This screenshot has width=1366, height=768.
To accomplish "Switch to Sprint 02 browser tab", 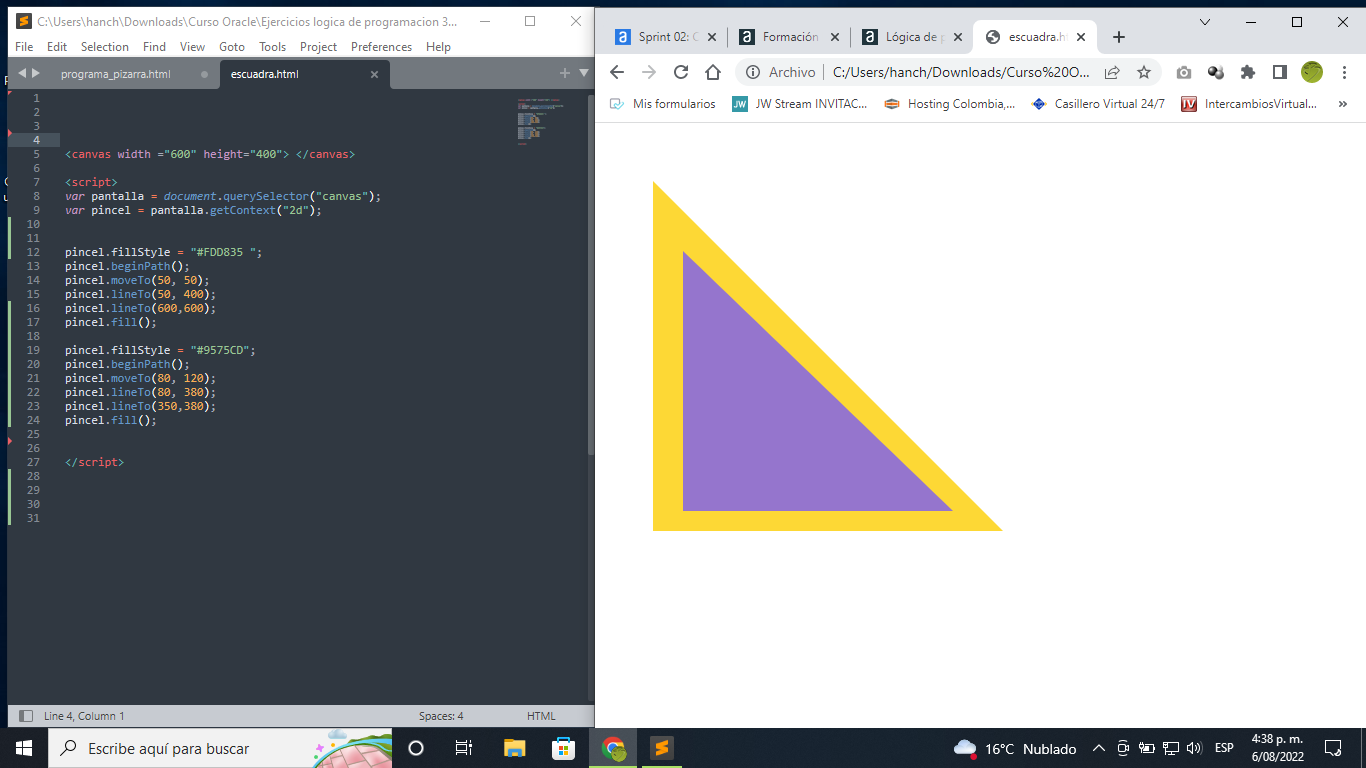I will tap(665, 37).
